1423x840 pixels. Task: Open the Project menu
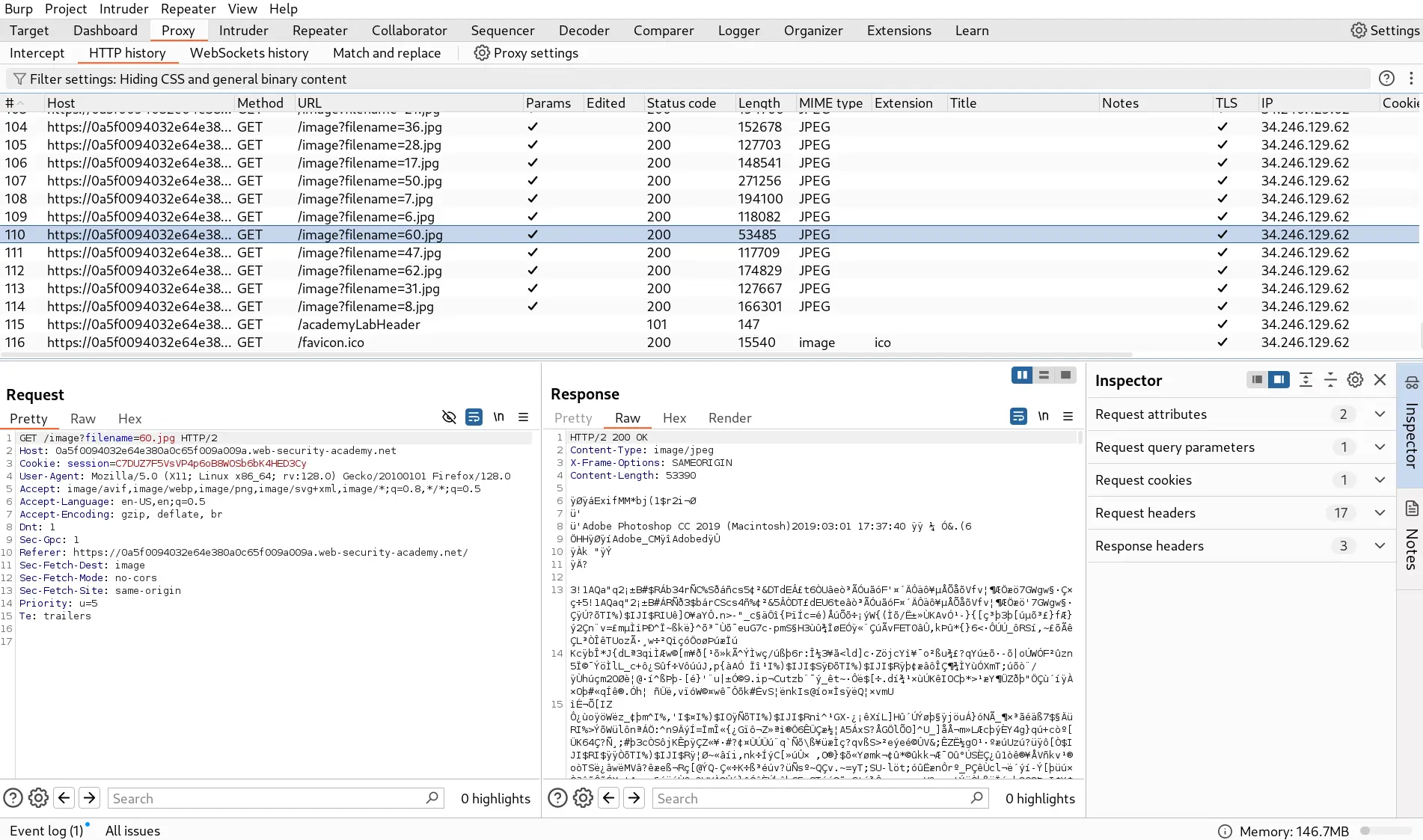point(66,9)
